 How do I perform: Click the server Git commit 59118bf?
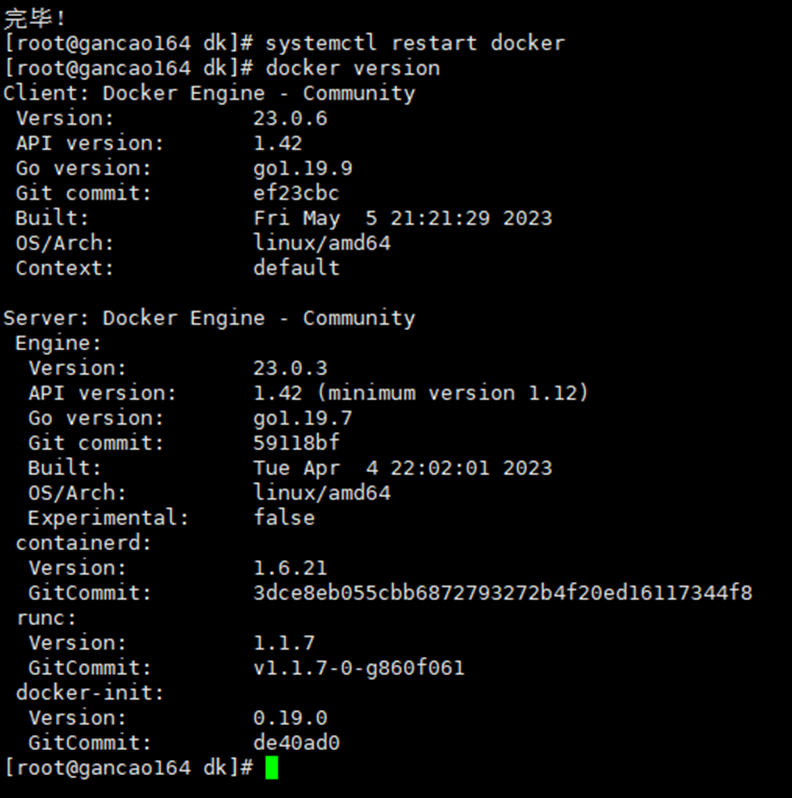coord(296,443)
